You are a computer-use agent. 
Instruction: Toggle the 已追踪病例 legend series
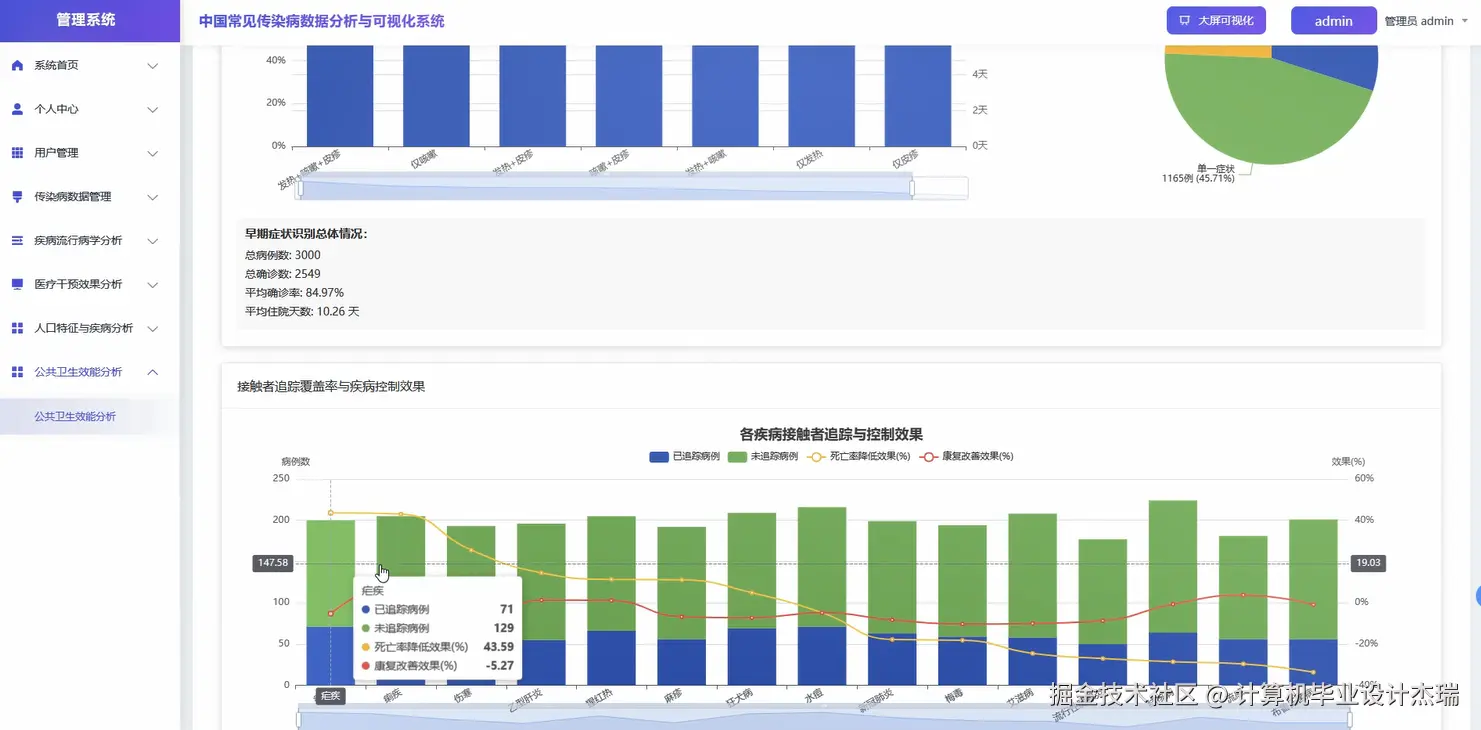[684, 456]
